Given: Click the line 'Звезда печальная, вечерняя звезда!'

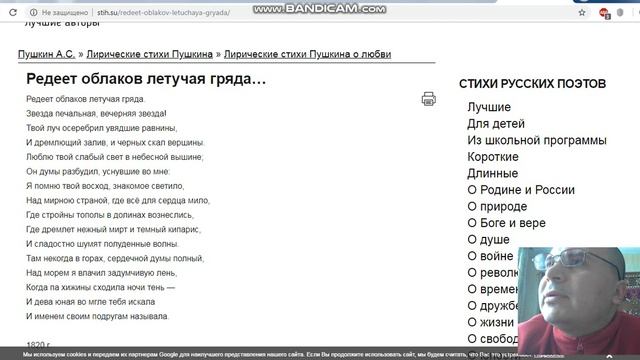Looking at the screenshot, I should [96, 113].
